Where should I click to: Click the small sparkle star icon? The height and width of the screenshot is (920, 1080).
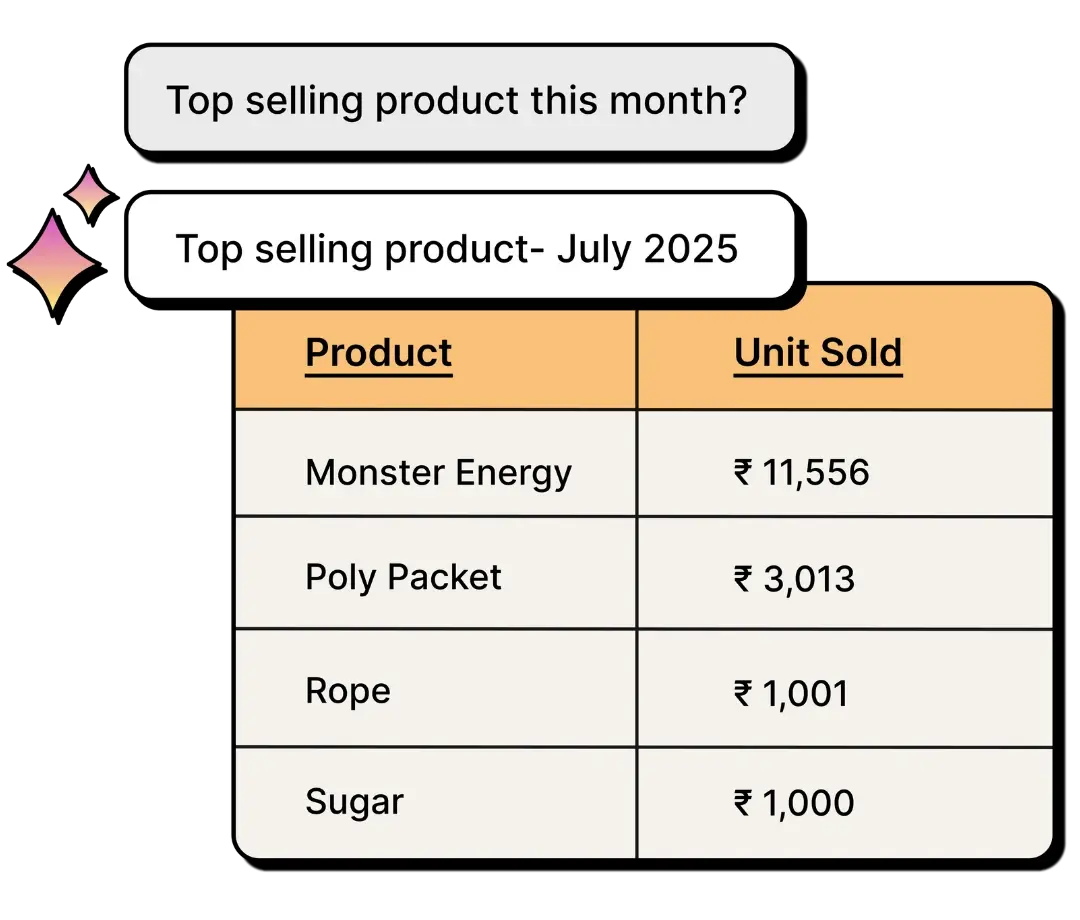89,193
